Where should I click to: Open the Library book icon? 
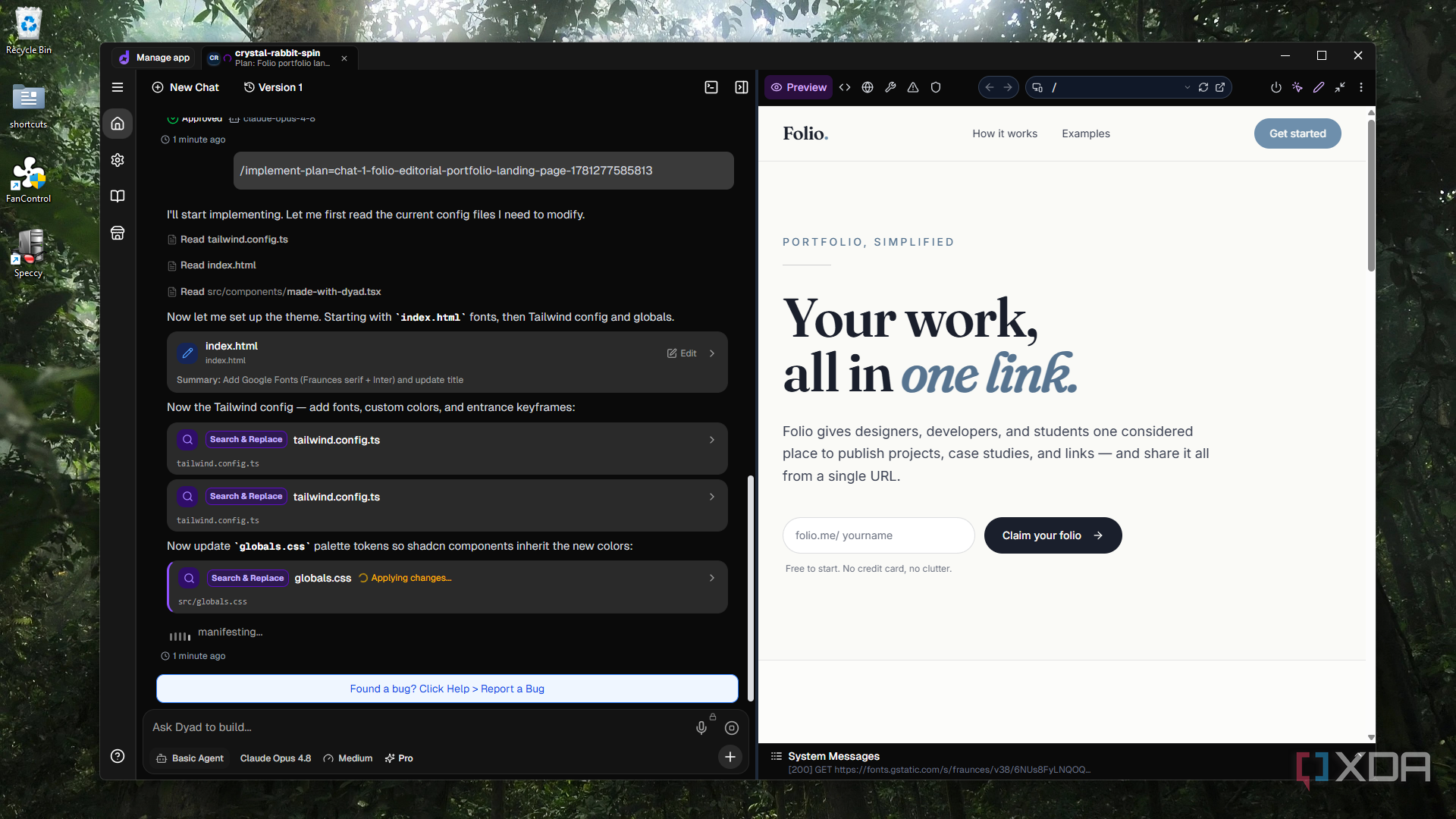(118, 196)
